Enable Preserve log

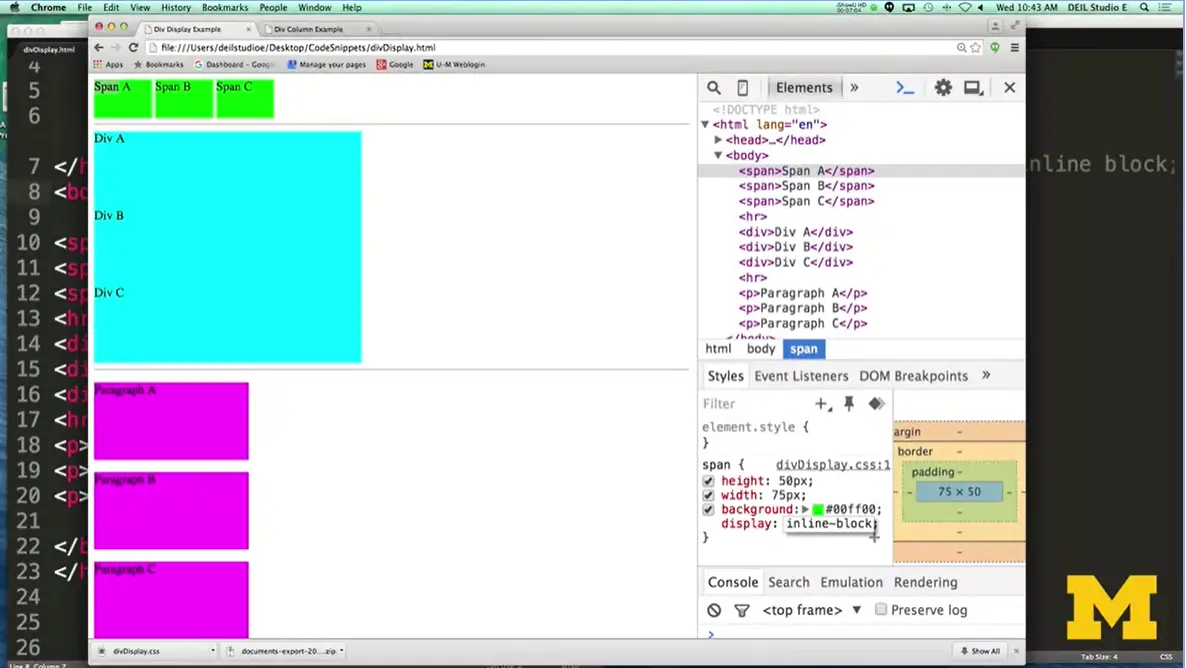[x=881, y=610]
